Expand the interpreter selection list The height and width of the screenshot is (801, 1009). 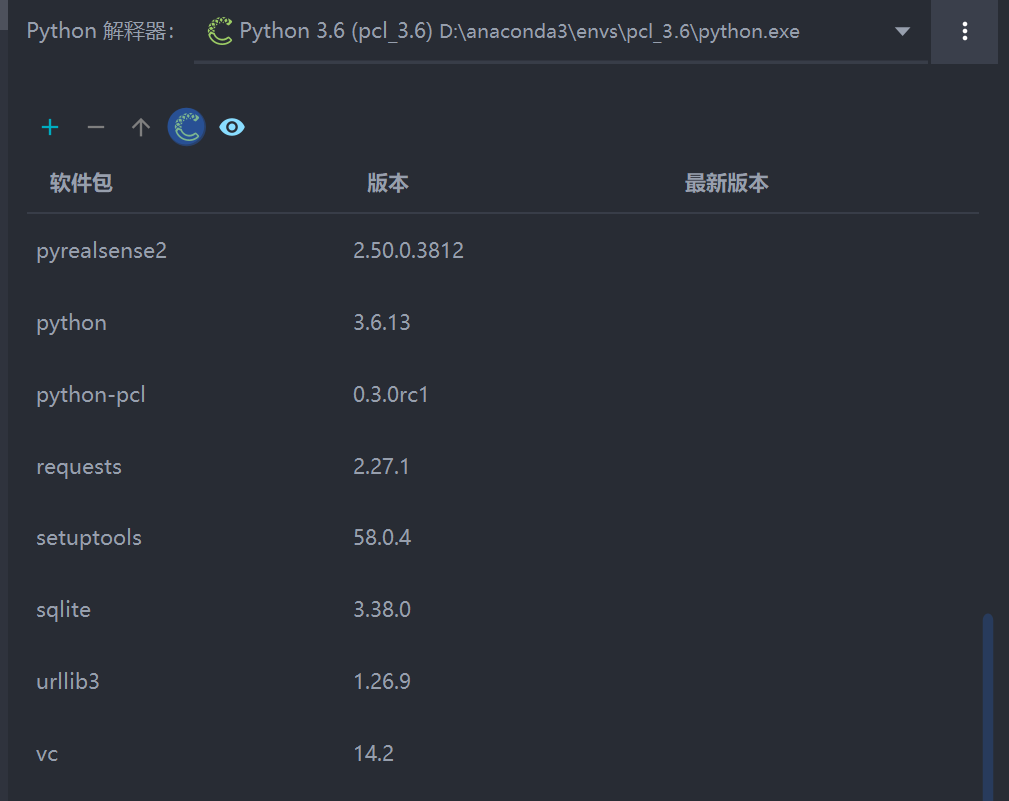click(x=902, y=31)
